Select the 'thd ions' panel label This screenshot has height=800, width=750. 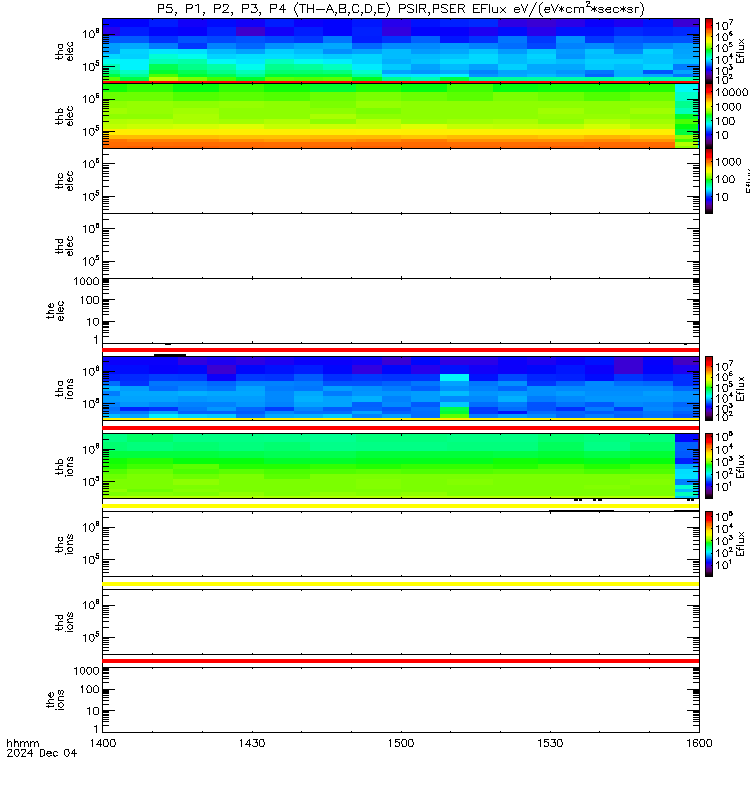point(64,622)
